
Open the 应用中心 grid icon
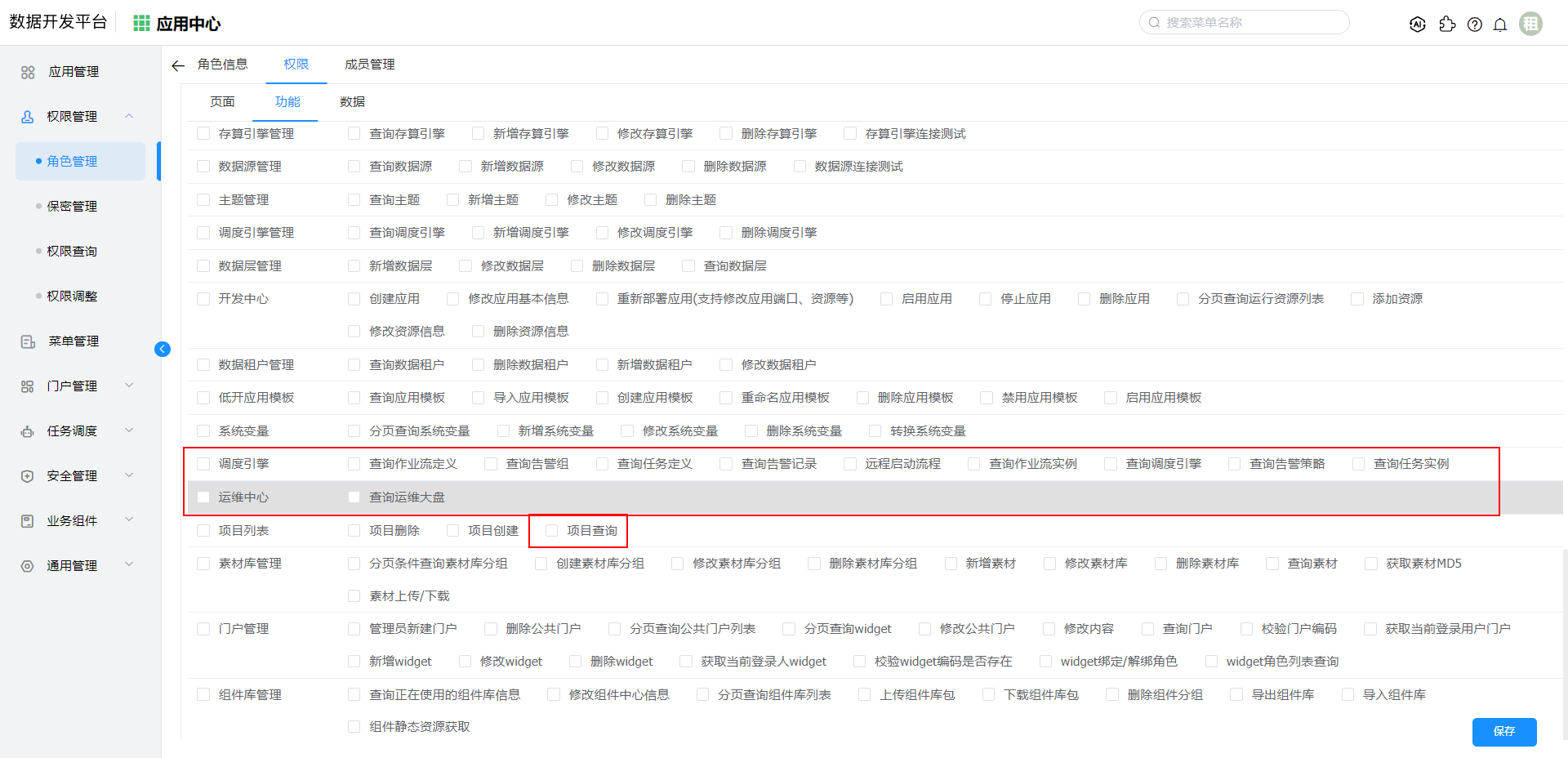pyautogui.click(x=141, y=24)
